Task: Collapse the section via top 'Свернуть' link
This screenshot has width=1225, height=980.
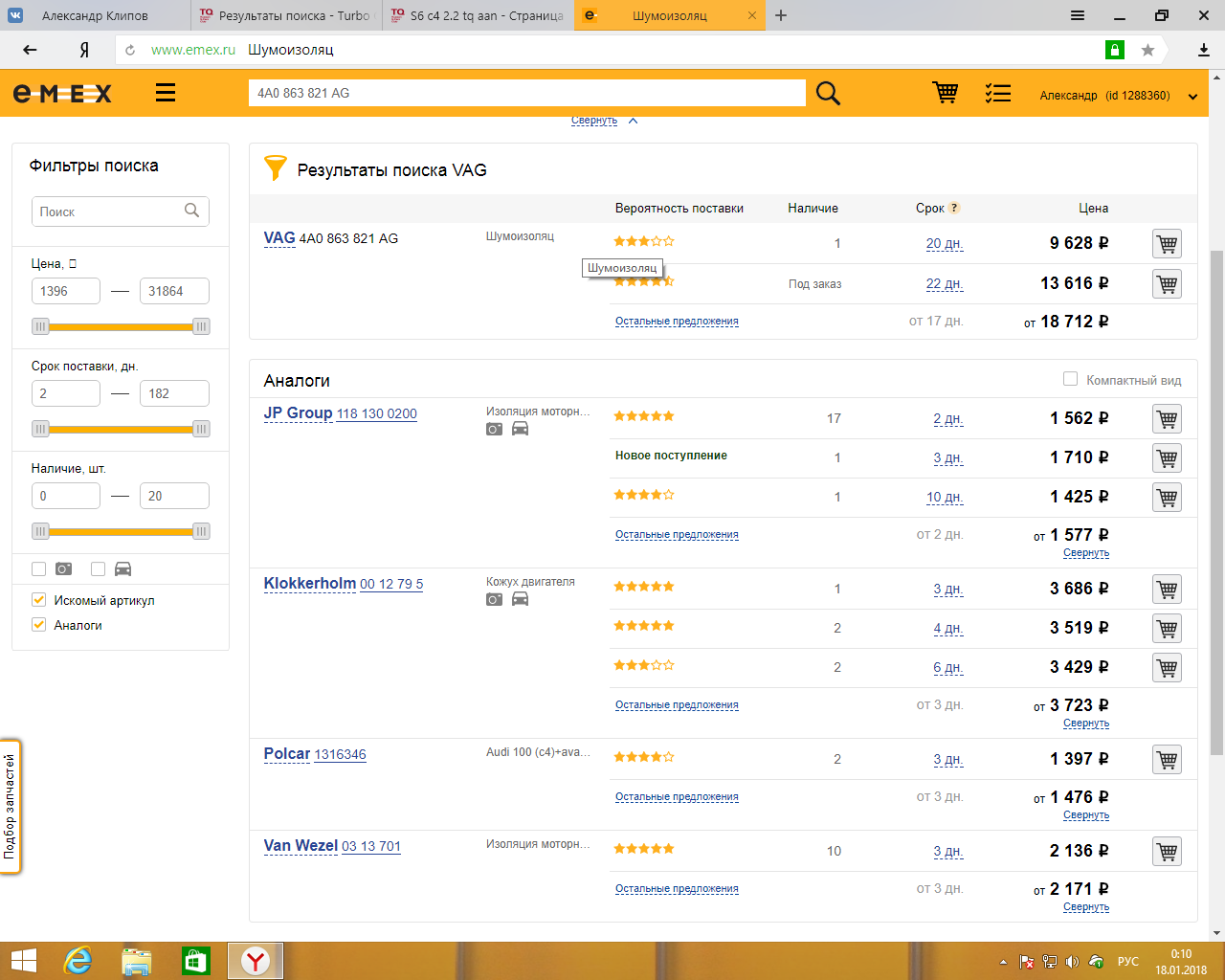Action: tap(594, 121)
